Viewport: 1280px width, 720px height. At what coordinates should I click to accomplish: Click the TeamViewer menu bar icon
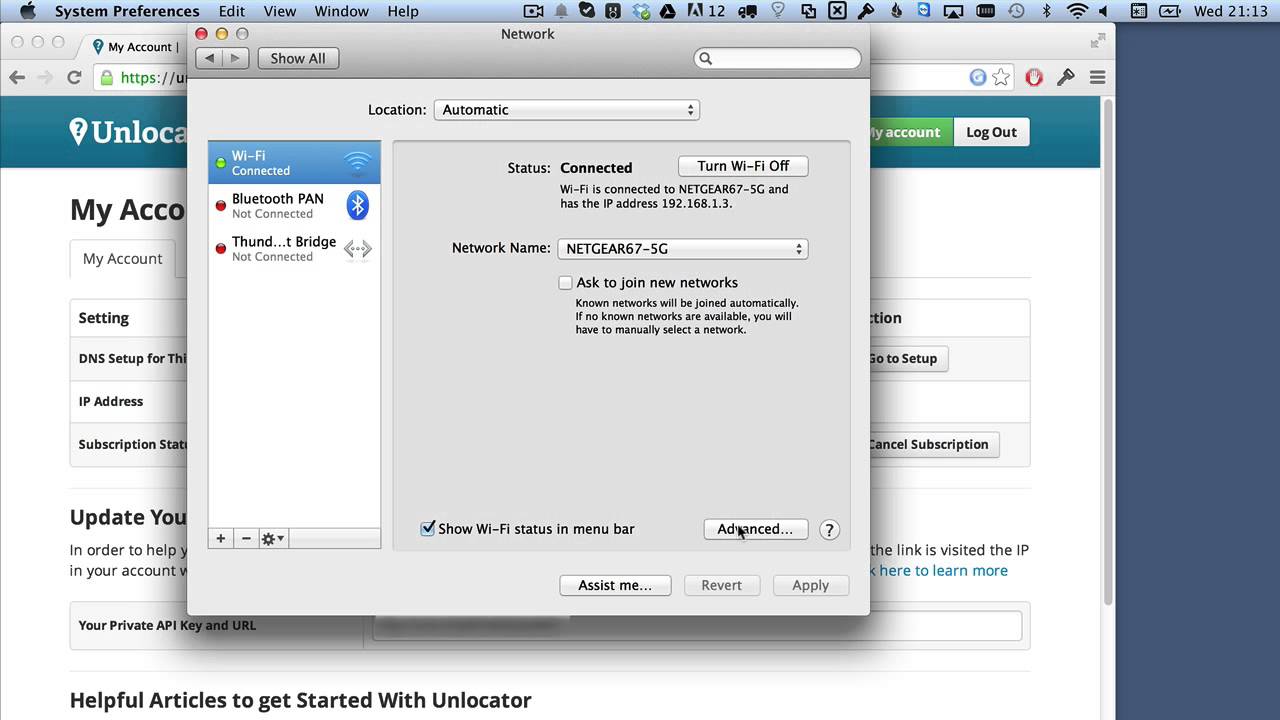[x=925, y=11]
